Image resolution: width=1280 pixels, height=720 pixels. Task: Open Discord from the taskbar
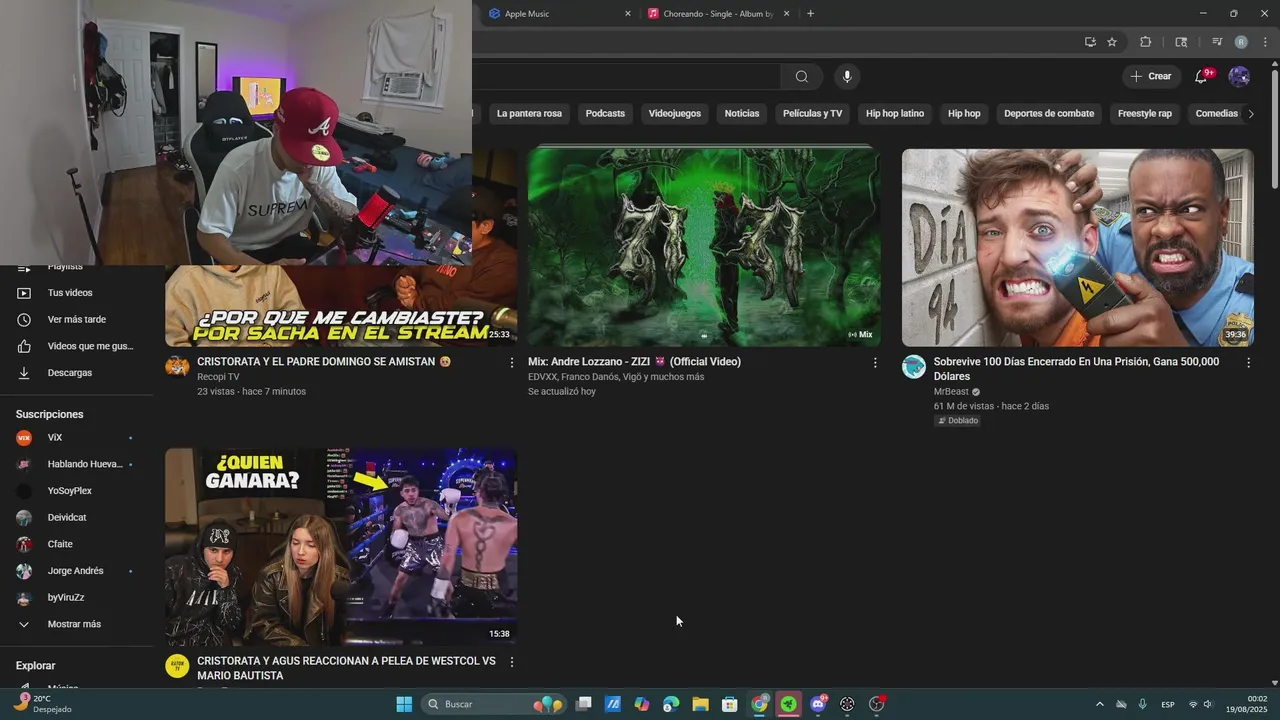coord(818,704)
